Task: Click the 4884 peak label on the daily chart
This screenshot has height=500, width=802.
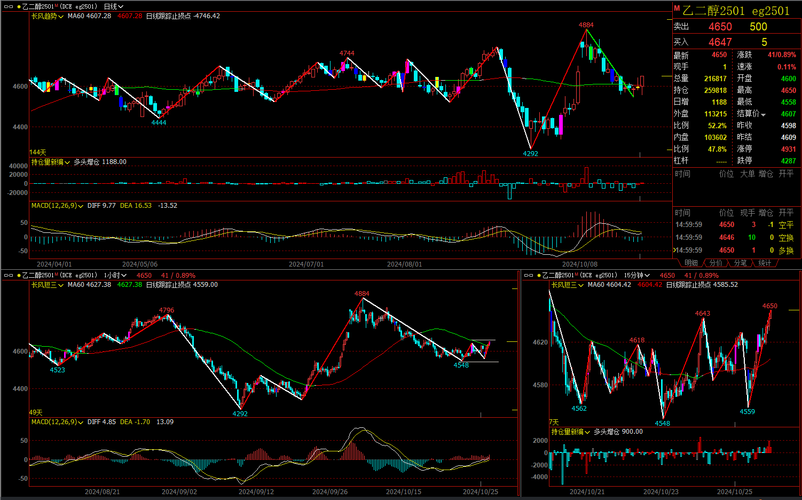Action: [x=586, y=23]
